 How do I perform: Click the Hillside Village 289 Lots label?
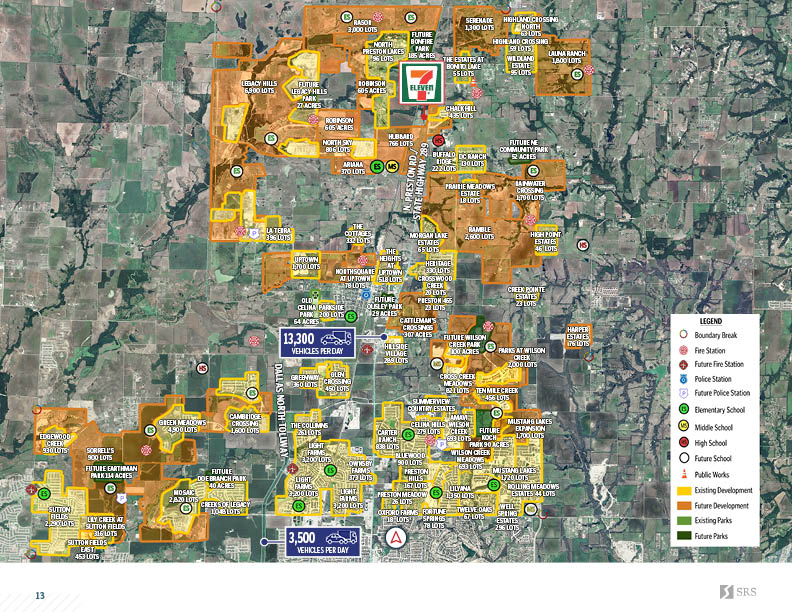[x=395, y=353]
